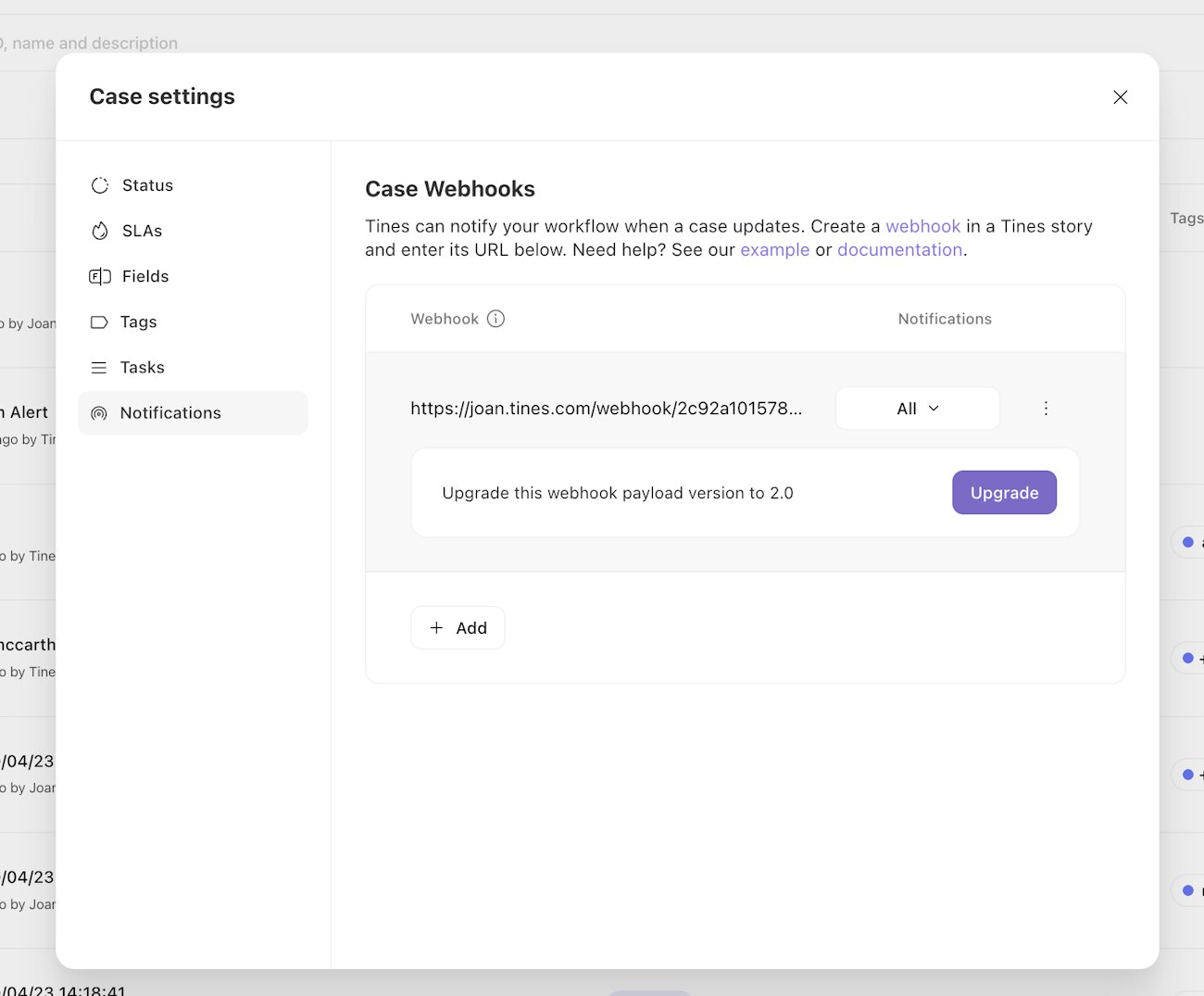1204x996 pixels.
Task: Add a new webhook
Action: (458, 628)
